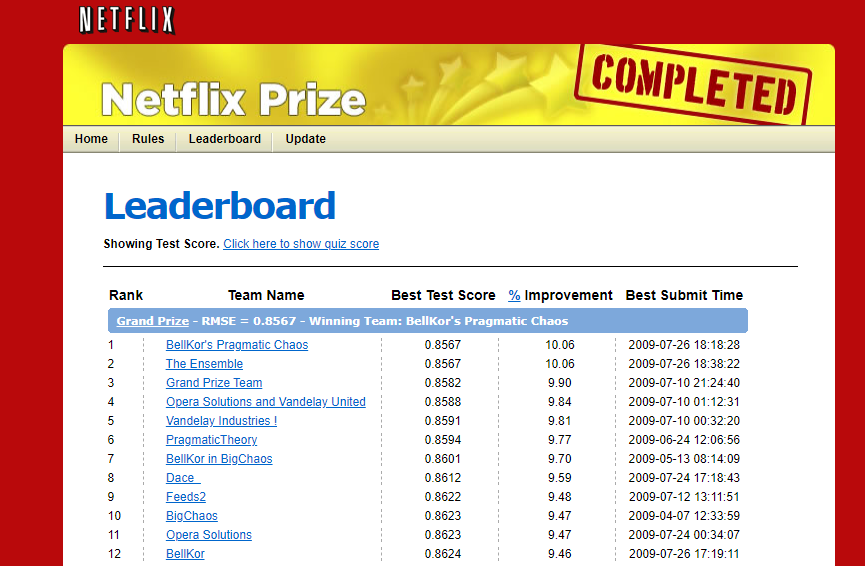Open Dace team link
Viewport: 865px width, 566px height.
coord(183,478)
